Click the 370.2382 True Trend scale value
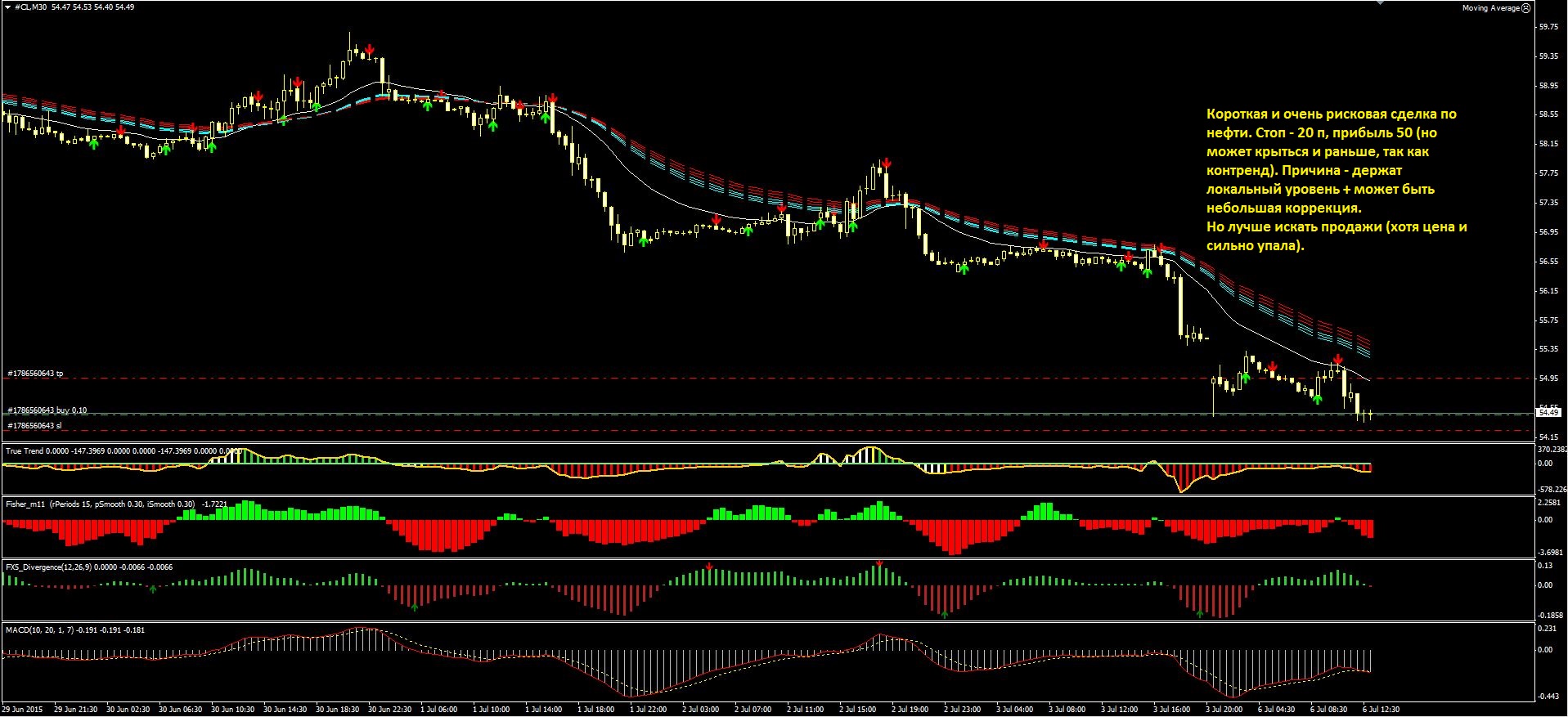Image resolution: width=1568 pixels, height=717 pixels. click(1552, 450)
